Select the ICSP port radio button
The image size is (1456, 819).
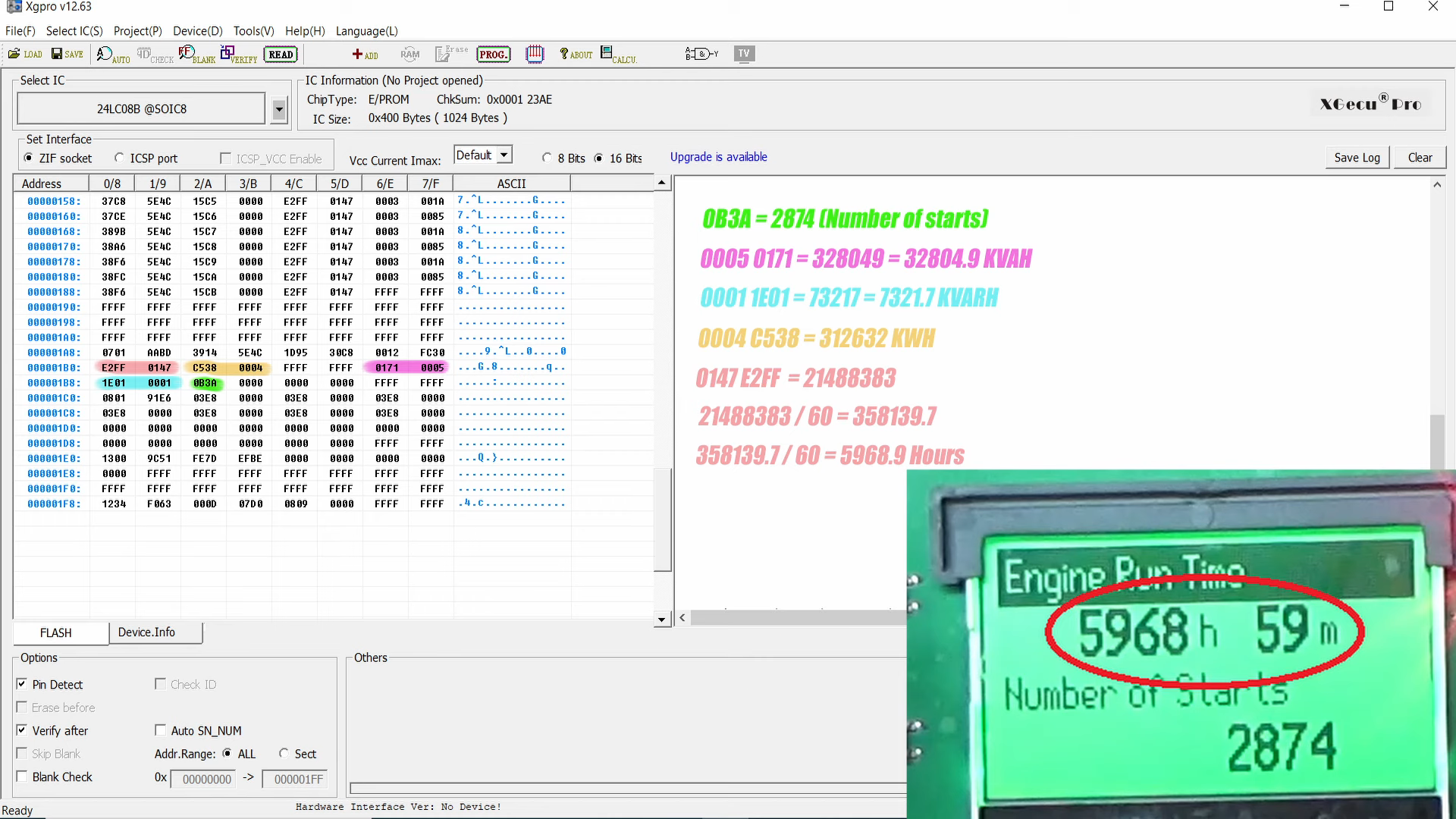[119, 158]
